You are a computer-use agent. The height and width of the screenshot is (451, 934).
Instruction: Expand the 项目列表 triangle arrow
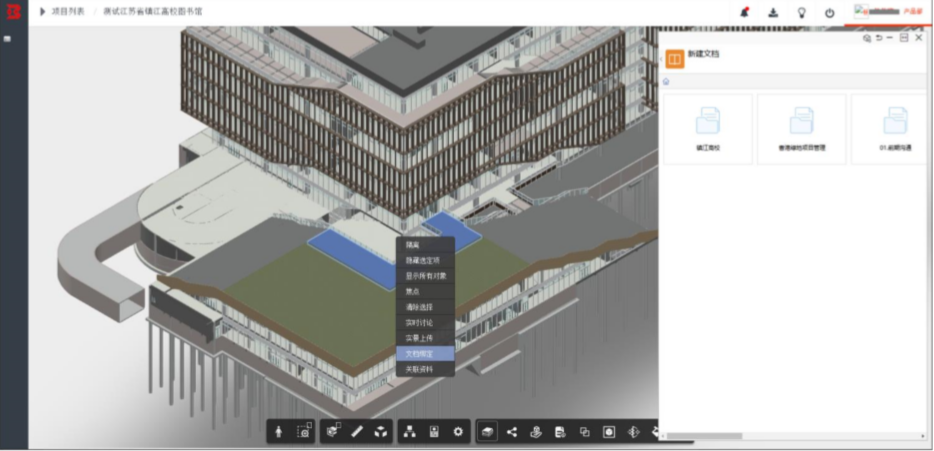click(x=42, y=11)
